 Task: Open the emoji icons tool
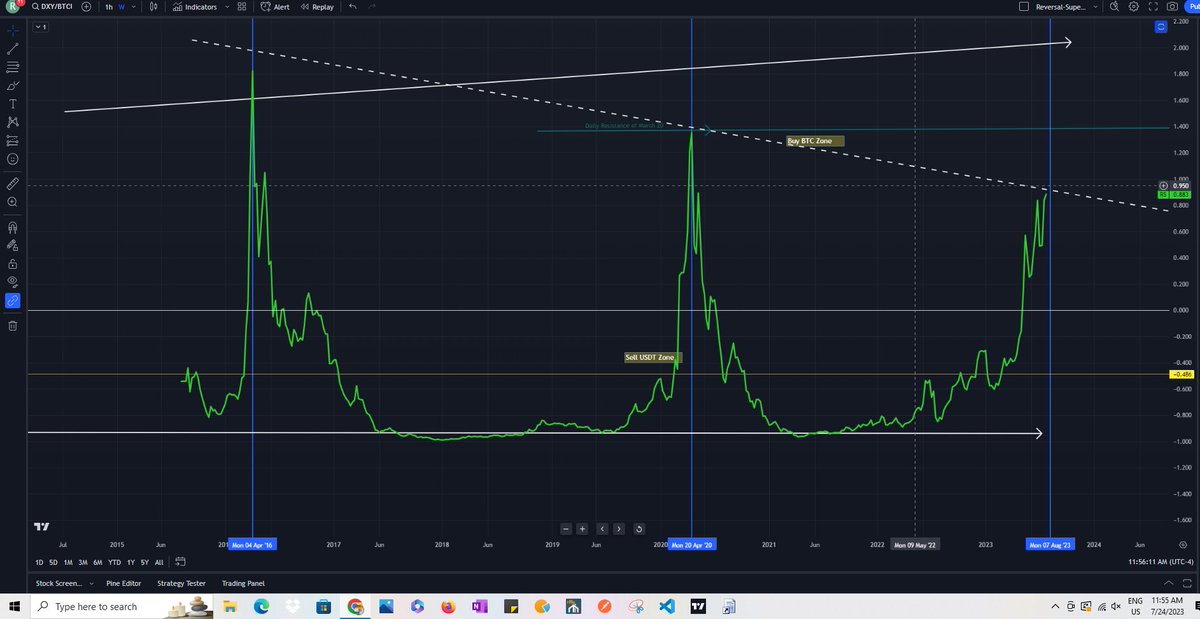12,159
